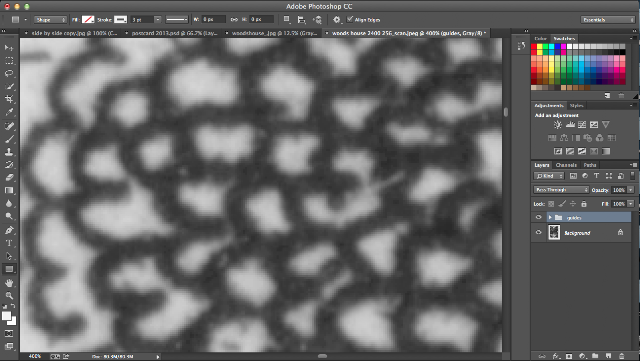Select the Pen tool

(9, 230)
